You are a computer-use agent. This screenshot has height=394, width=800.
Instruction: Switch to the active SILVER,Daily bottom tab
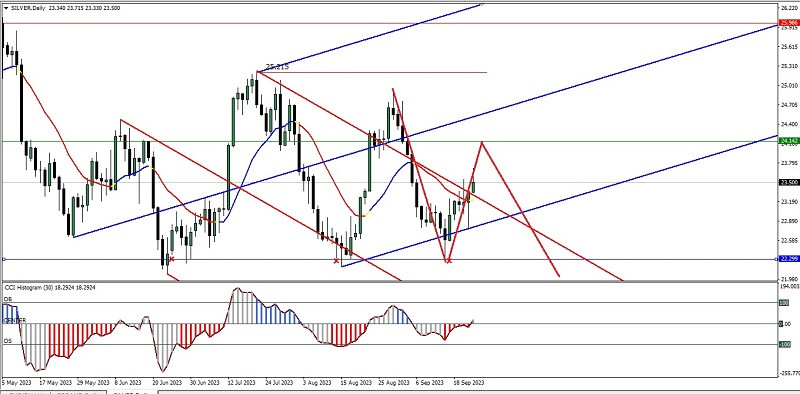(x=132, y=391)
